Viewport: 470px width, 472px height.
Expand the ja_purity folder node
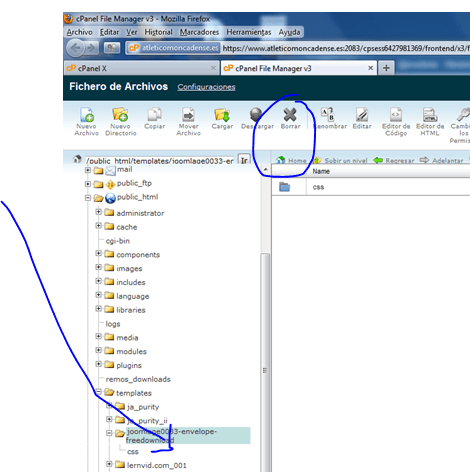tap(109, 406)
